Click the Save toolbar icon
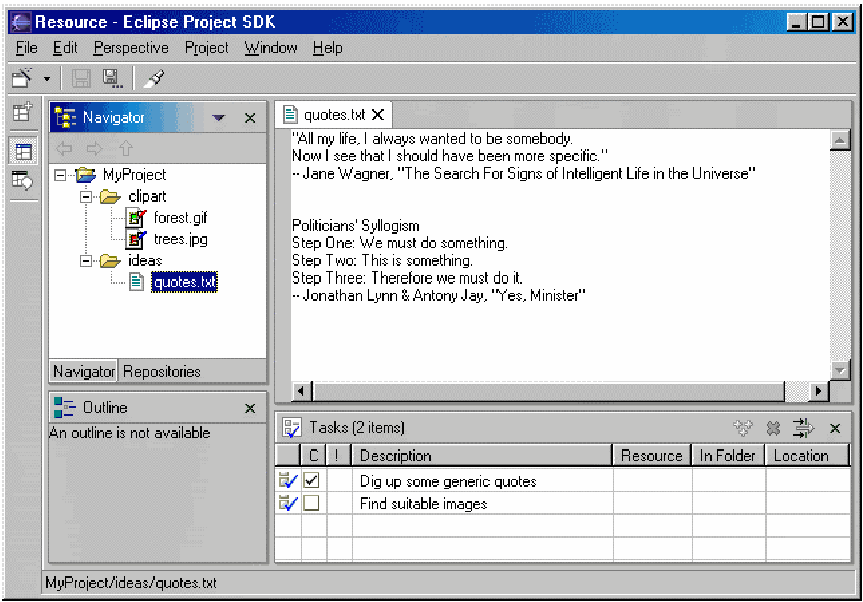 81,78
